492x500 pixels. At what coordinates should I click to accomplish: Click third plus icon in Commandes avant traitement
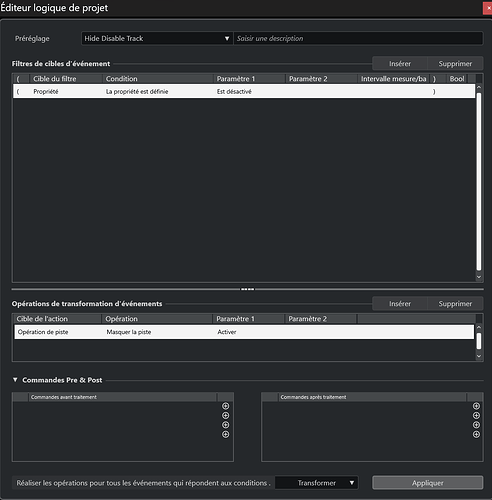(226, 425)
